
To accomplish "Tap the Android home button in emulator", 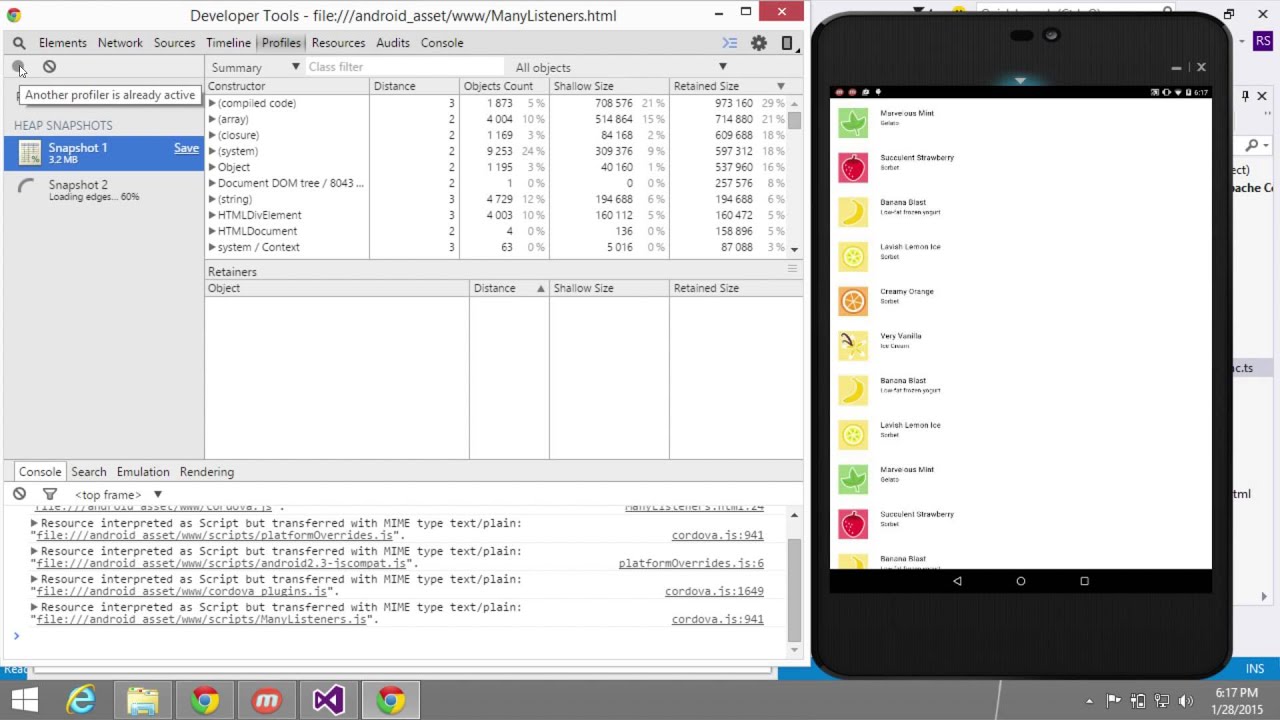I will pyautogui.click(x=1021, y=581).
